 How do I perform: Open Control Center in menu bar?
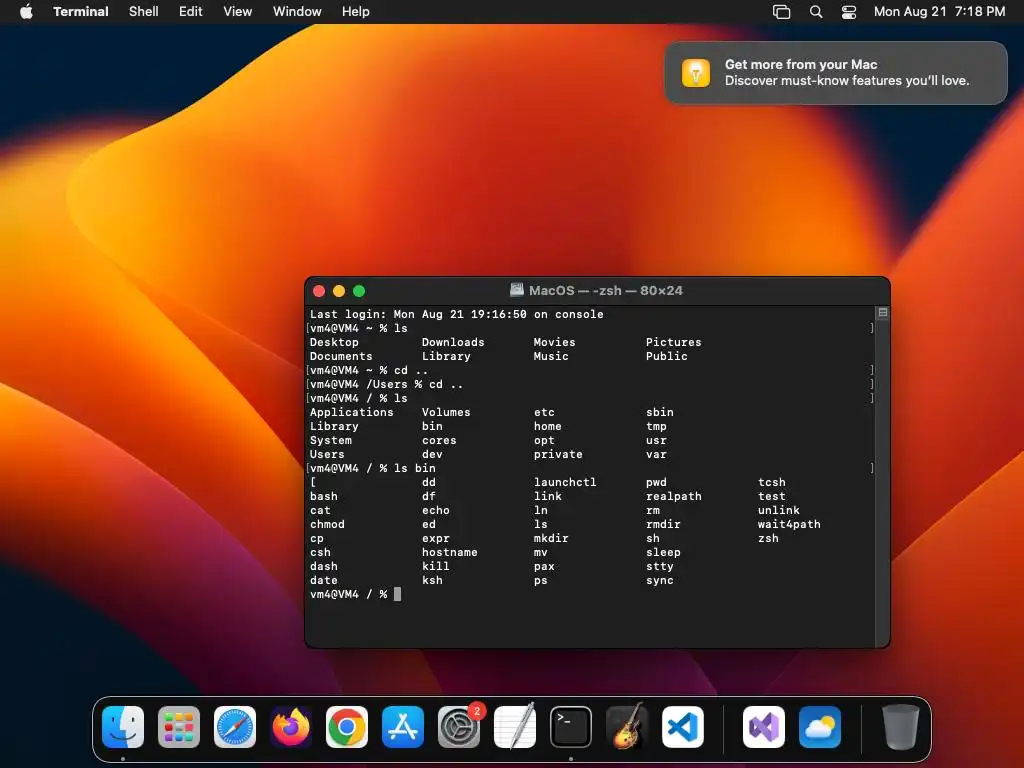[848, 12]
